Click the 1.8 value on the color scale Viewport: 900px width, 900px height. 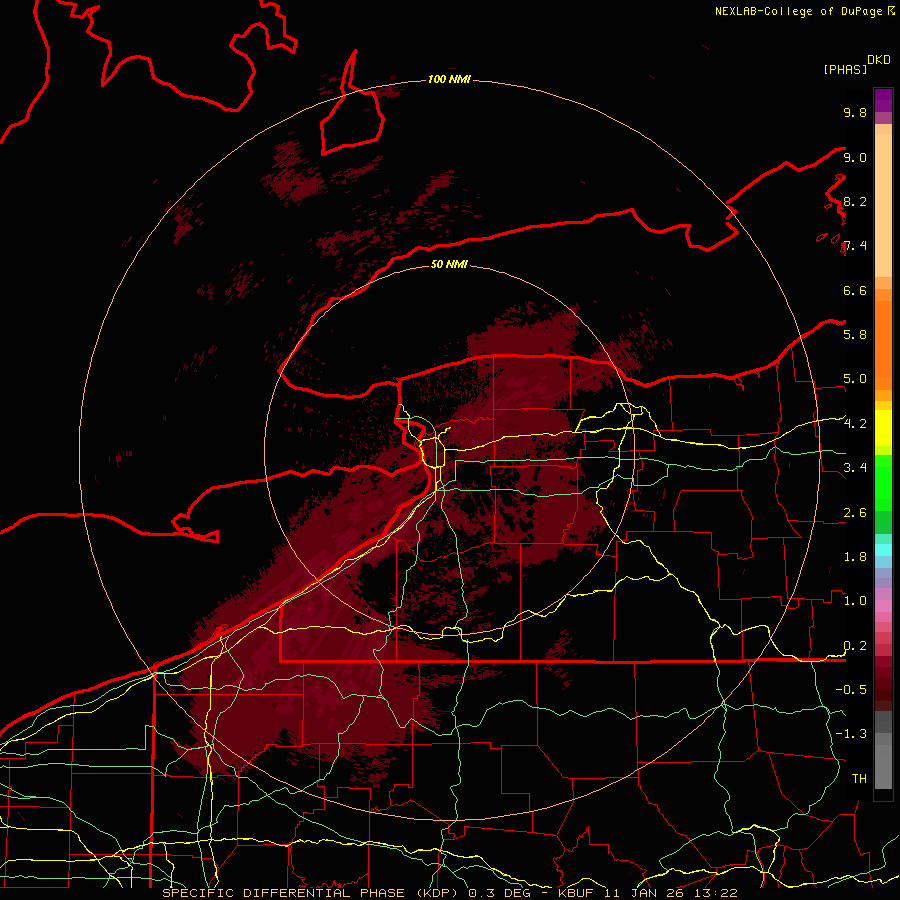pos(855,557)
